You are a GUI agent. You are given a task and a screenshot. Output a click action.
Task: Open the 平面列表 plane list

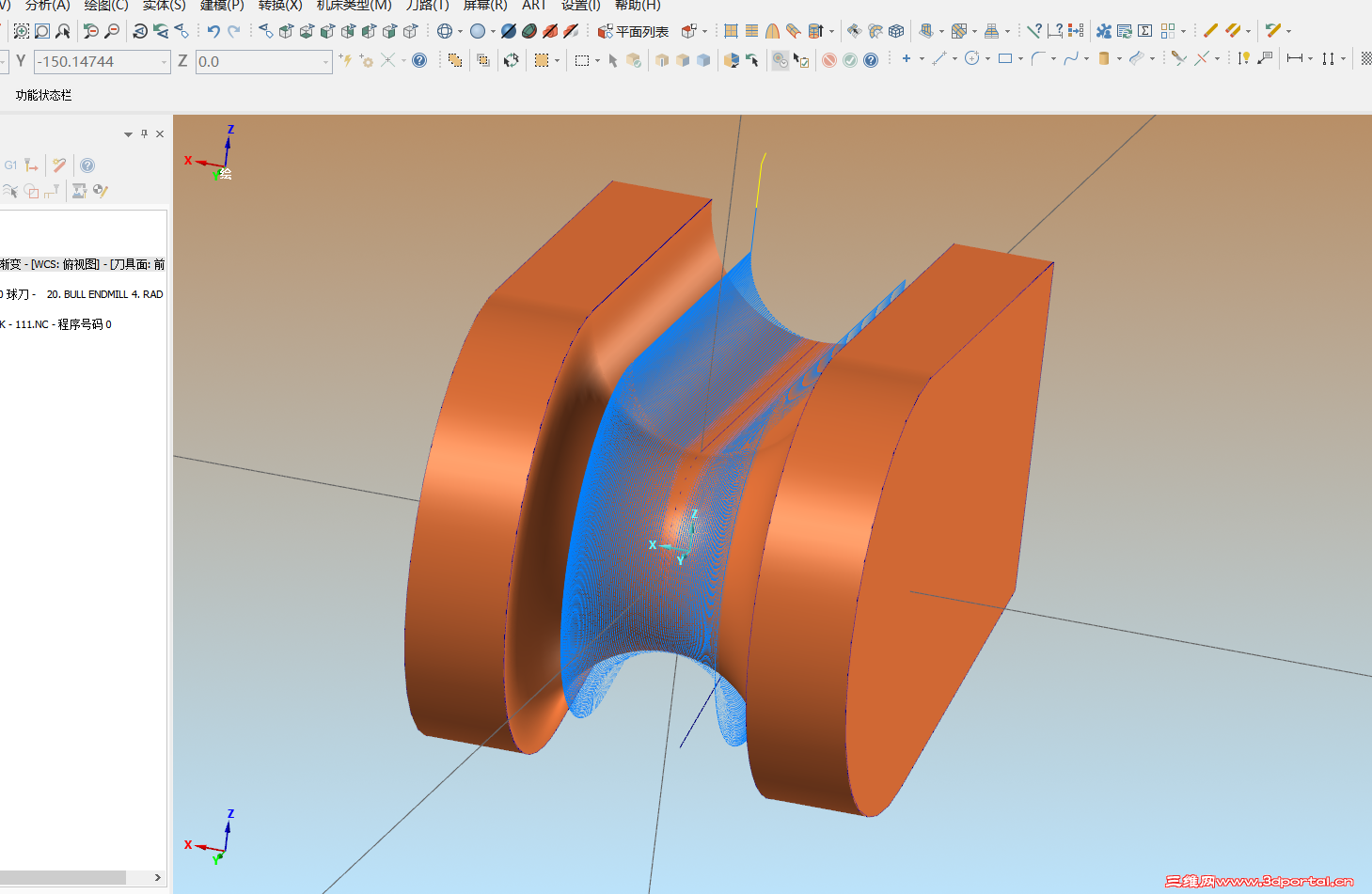coord(633,31)
